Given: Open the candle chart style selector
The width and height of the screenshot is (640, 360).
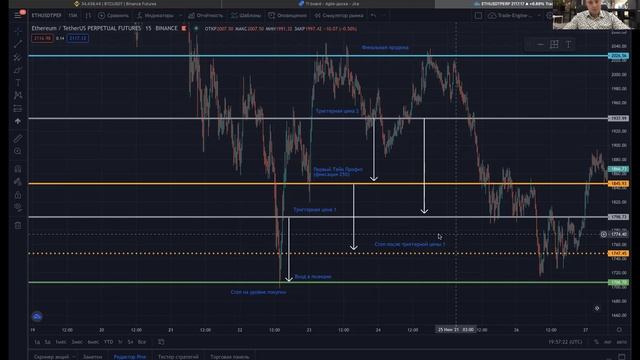Looking at the screenshot, I should 88,16.
